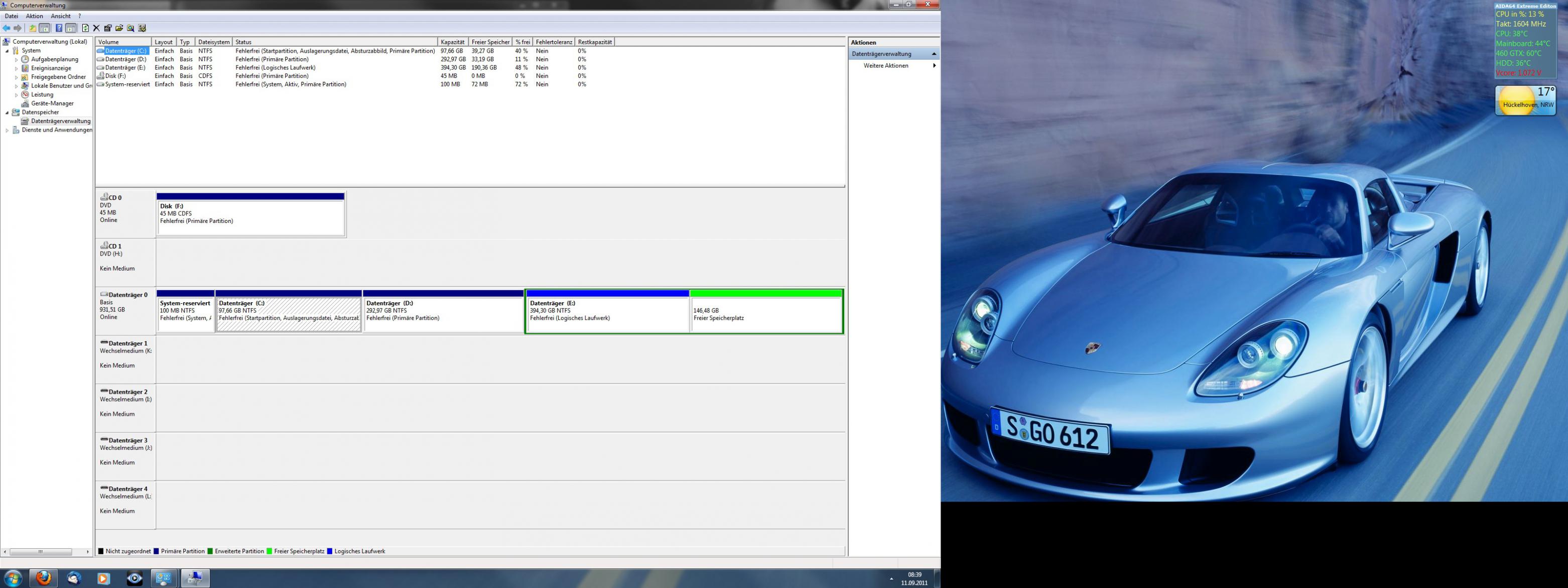The image size is (1568, 588).
Task: Select the Datenträger (D:) partition block
Action: (443, 314)
